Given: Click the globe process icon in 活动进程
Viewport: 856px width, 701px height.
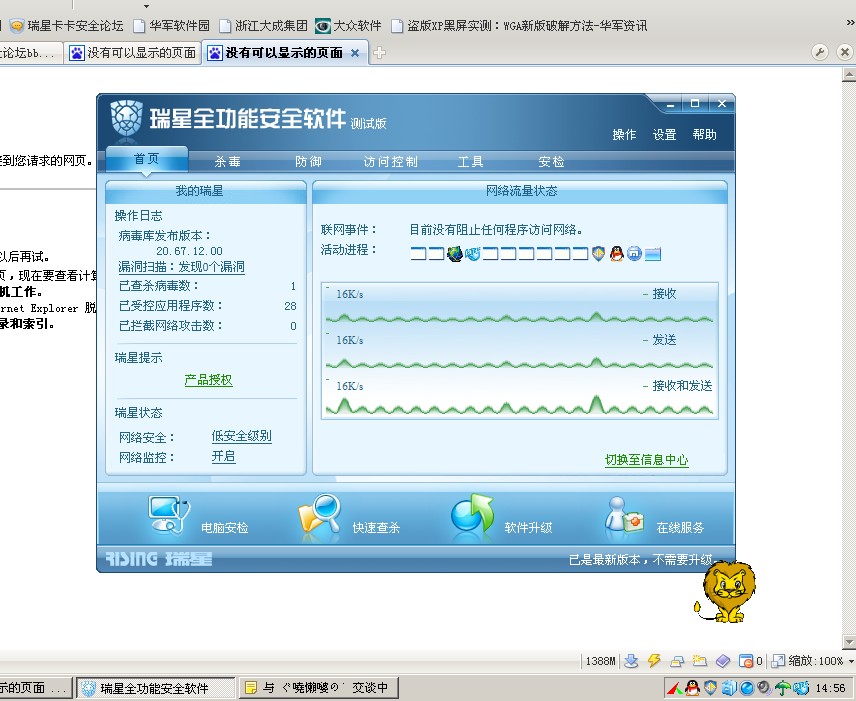Looking at the screenshot, I should 454,253.
